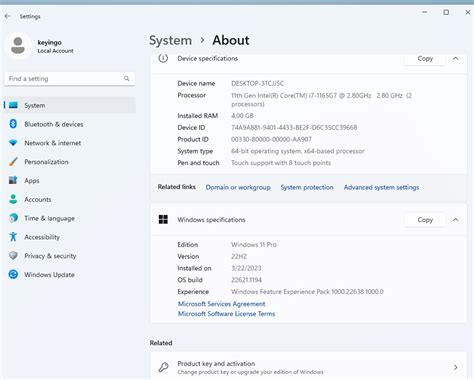Click the Installed RAM value 4.00 GB
The image size is (474, 380).
click(x=242, y=116)
